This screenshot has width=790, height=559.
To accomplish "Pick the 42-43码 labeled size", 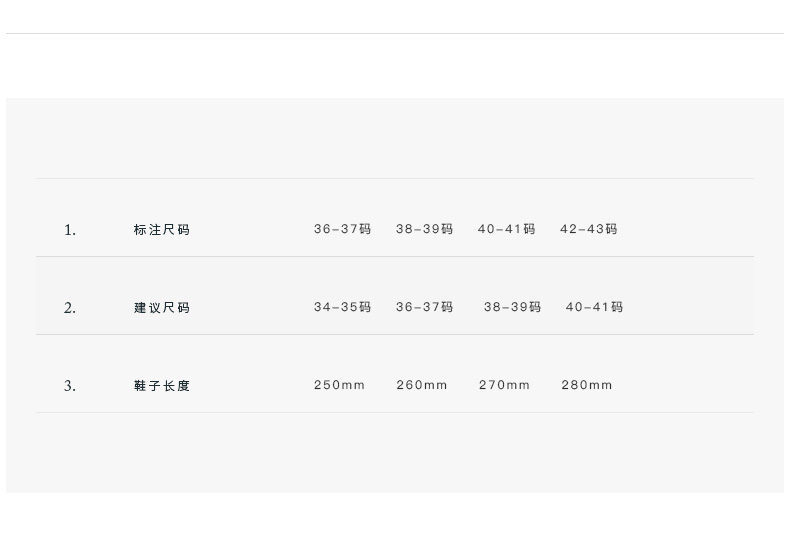I will pyautogui.click(x=588, y=229).
